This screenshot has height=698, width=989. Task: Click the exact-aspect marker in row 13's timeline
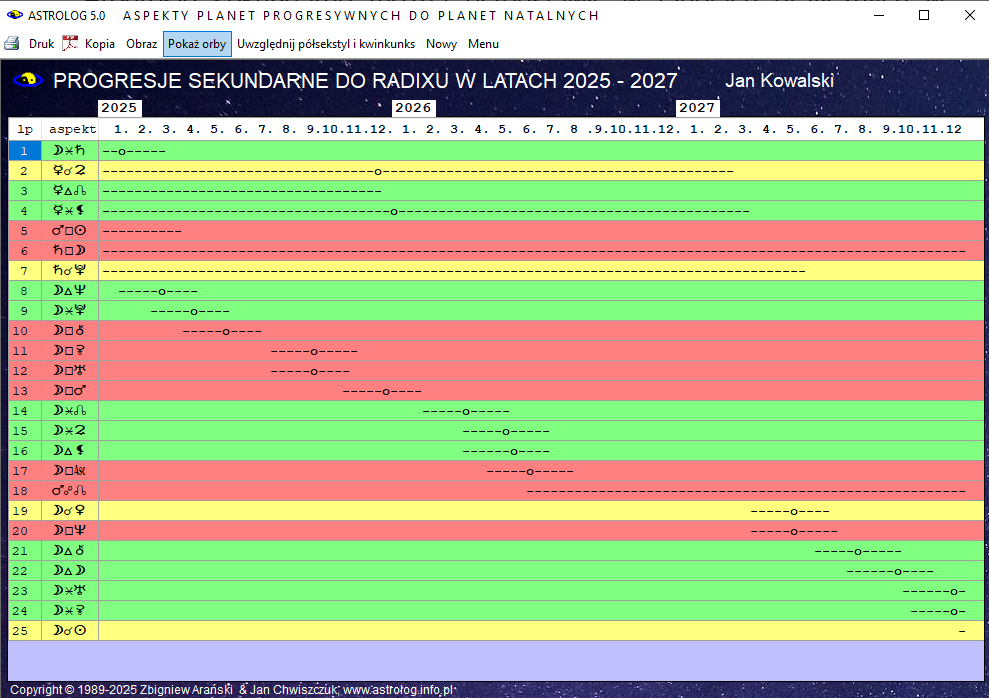pyautogui.click(x=386, y=391)
